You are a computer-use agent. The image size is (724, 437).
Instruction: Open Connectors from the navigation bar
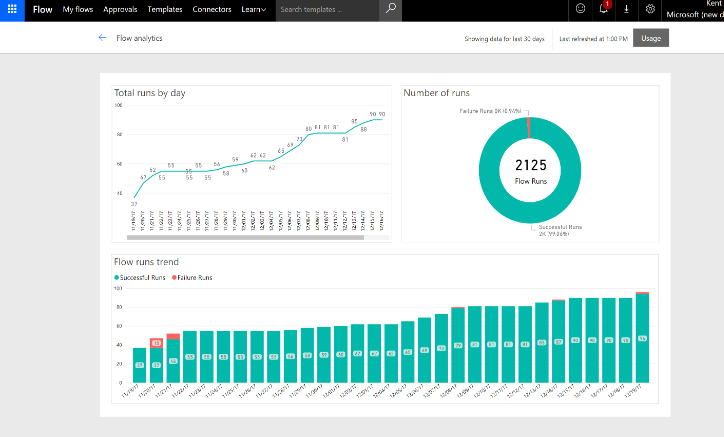click(212, 9)
